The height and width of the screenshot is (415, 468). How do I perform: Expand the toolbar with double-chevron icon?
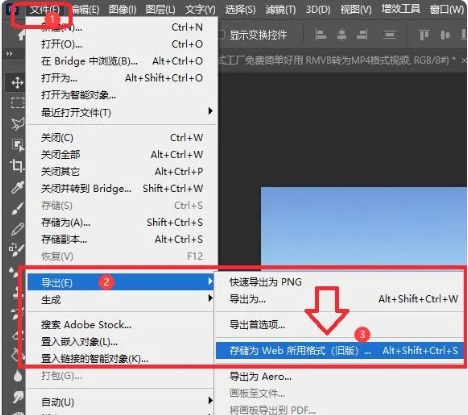coord(9,54)
